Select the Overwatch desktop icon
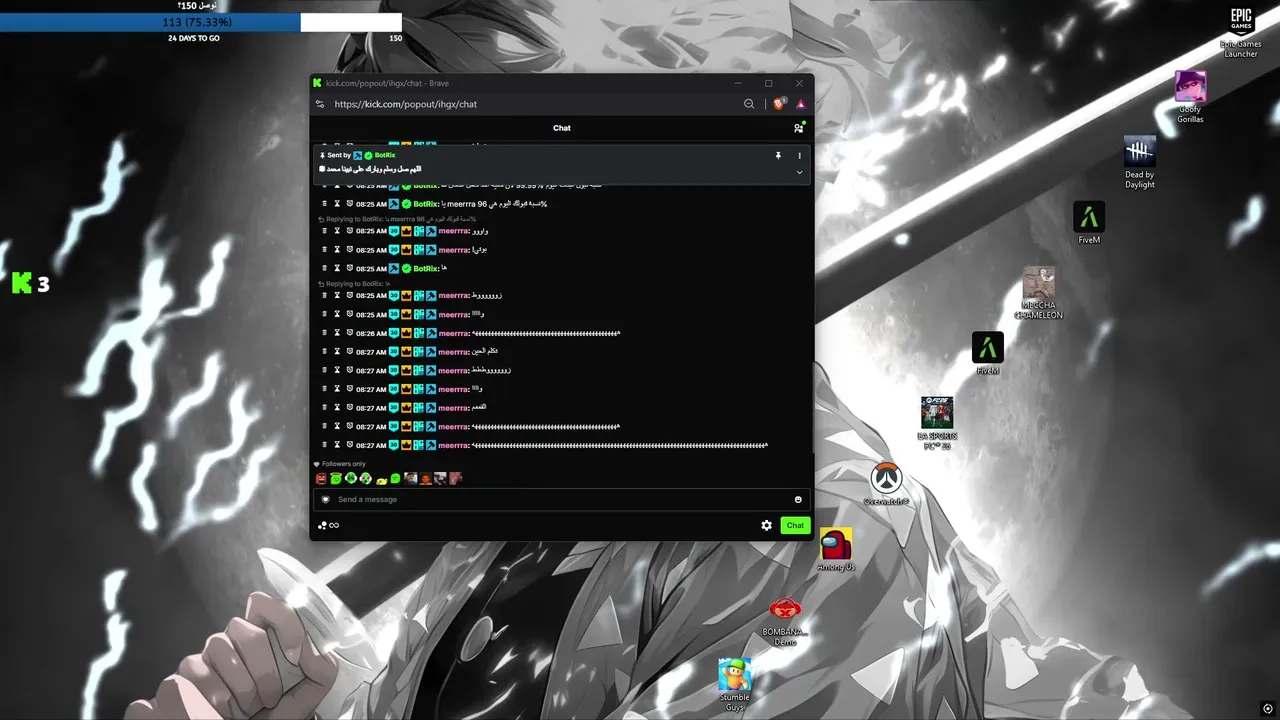This screenshot has width=1280, height=720. click(x=886, y=484)
